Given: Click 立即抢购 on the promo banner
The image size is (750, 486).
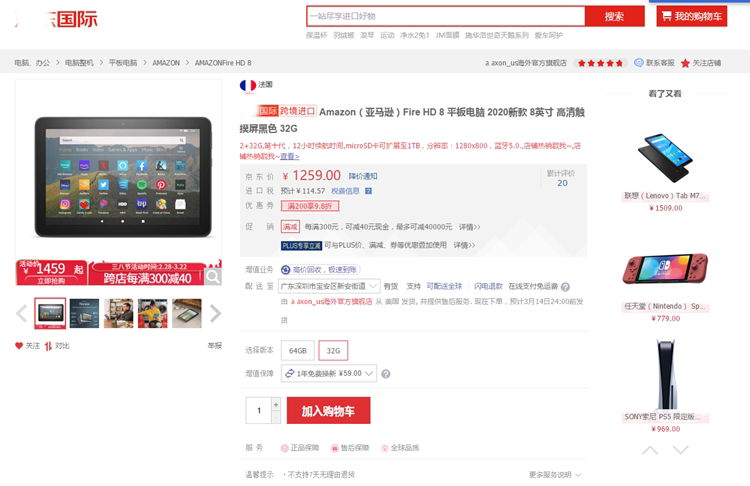Looking at the screenshot, I should coord(51,281).
